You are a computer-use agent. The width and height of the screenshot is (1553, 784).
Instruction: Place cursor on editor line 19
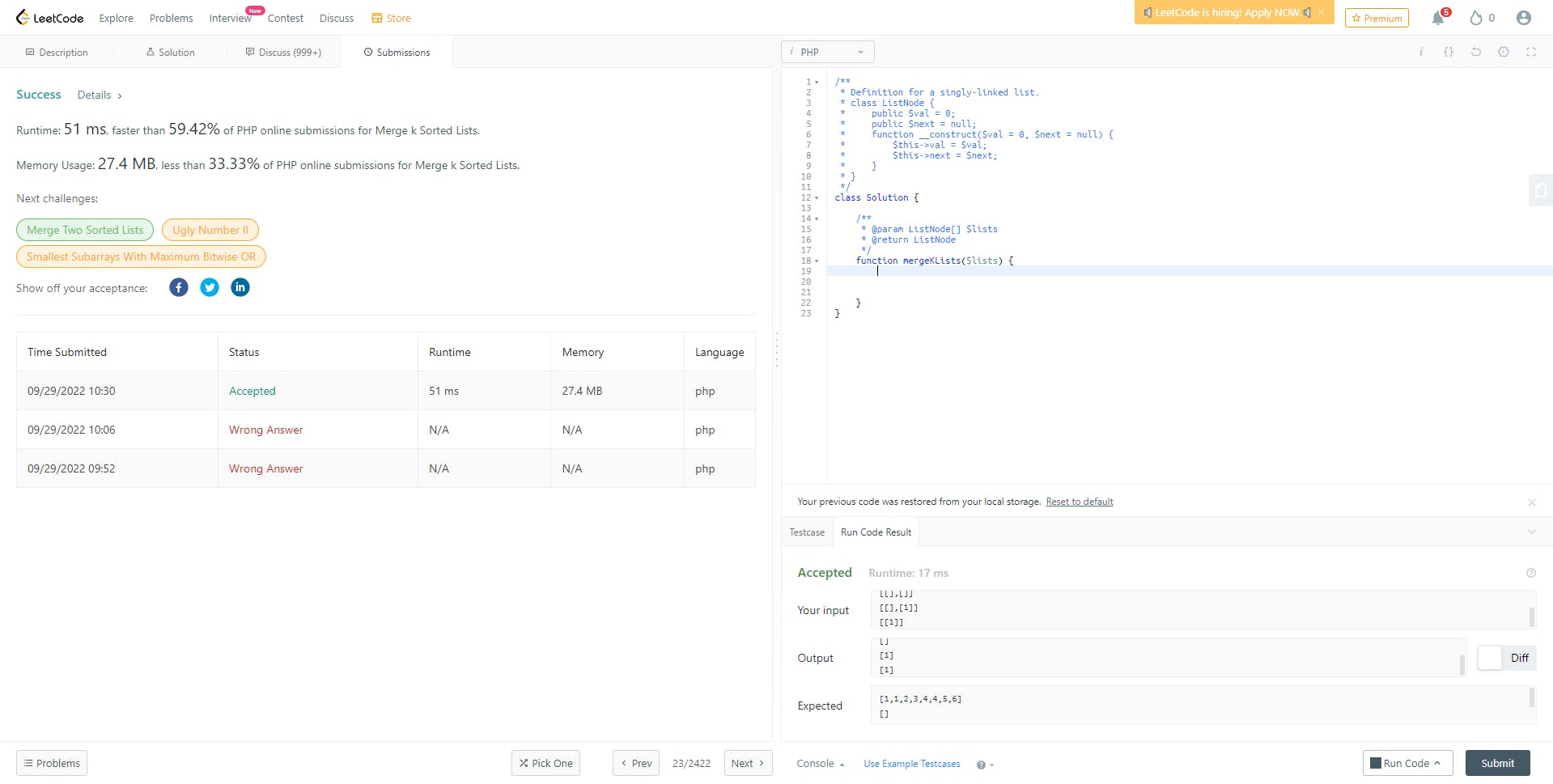coord(1190,271)
